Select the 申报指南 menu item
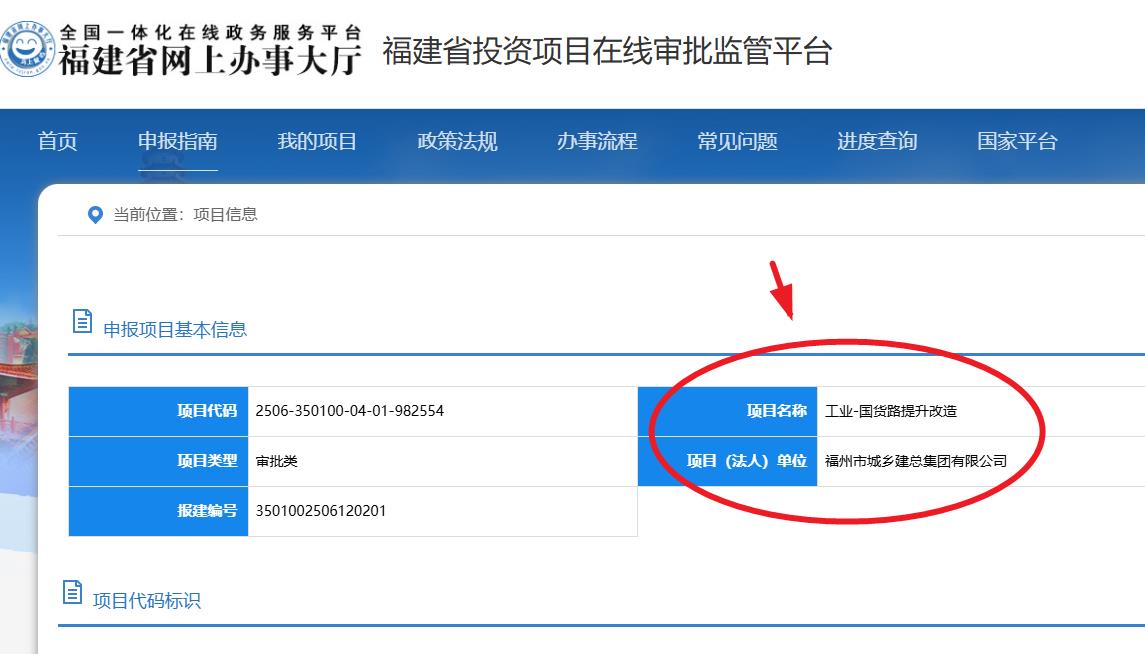This screenshot has height=654, width=1145. tap(177, 141)
